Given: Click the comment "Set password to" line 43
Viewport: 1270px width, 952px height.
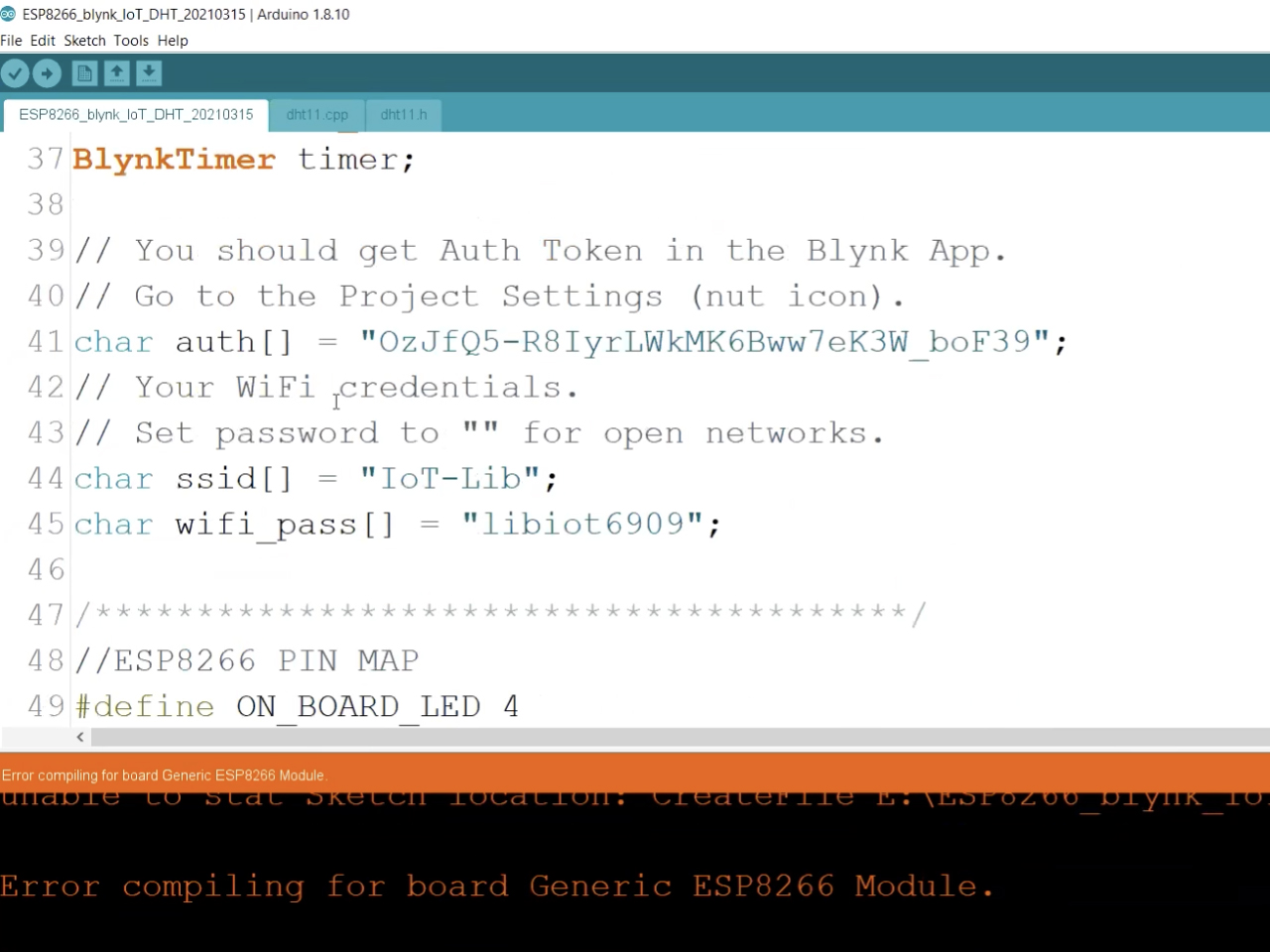Looking at the screenshot, I should (479, 433).
